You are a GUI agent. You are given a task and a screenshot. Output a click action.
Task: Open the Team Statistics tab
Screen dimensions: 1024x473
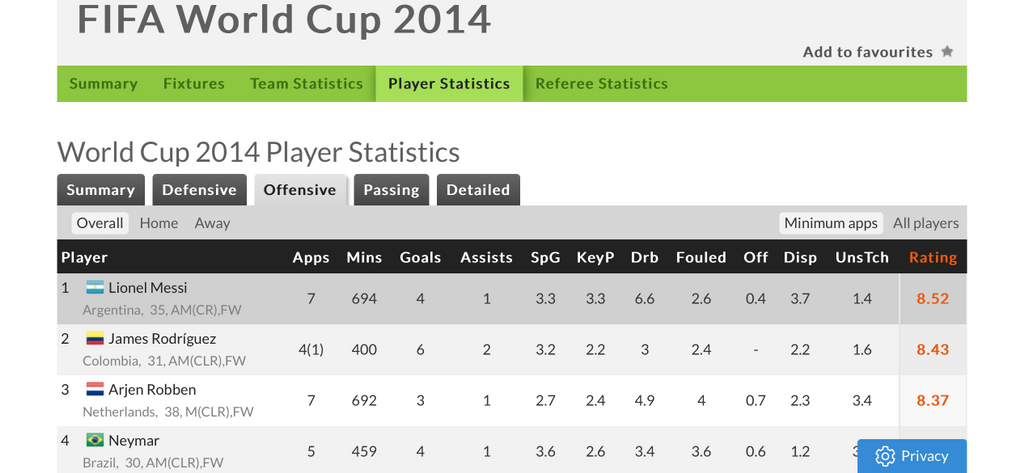click(x=306, y=84)
